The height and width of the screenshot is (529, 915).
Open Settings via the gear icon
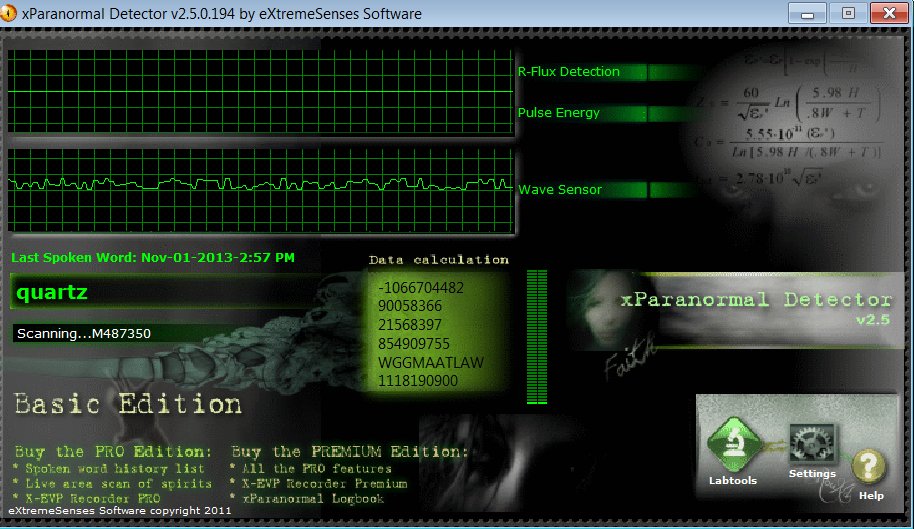coord(812,444)
